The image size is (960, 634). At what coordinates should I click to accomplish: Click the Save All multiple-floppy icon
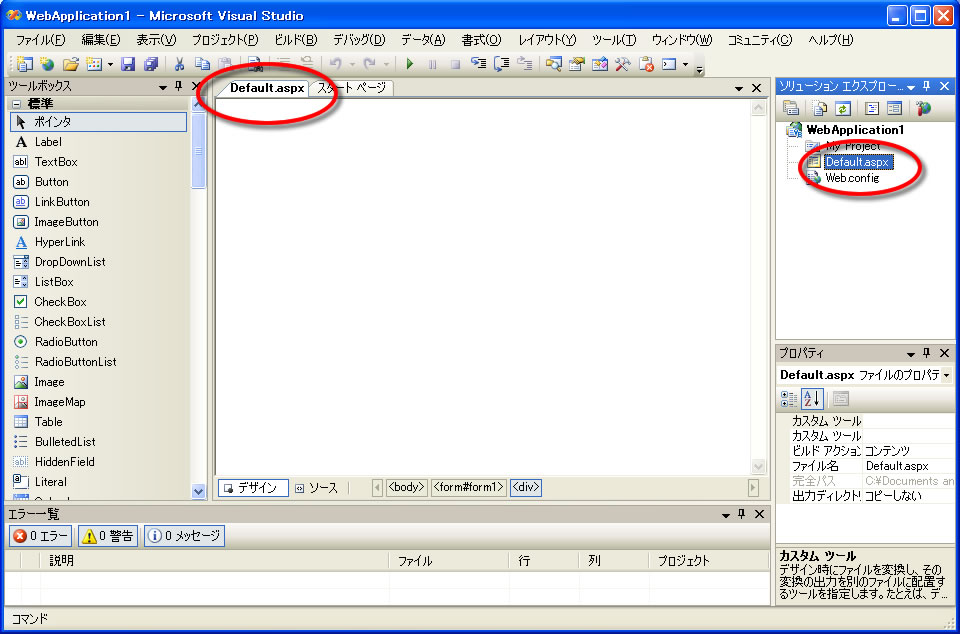click(x=151, y=64)
